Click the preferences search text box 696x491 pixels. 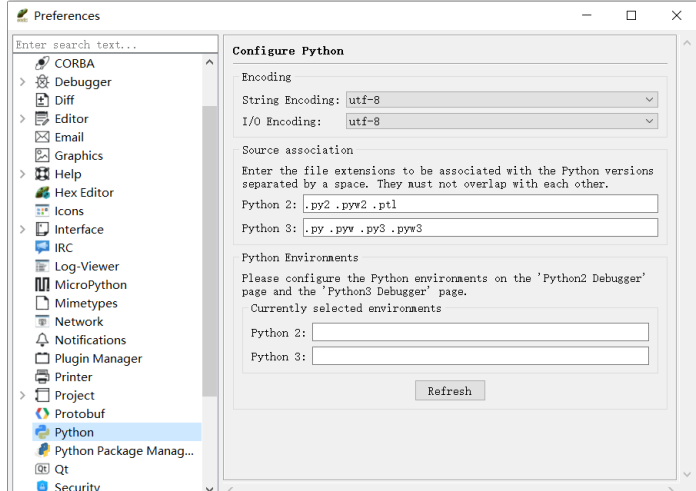(115, 45)
